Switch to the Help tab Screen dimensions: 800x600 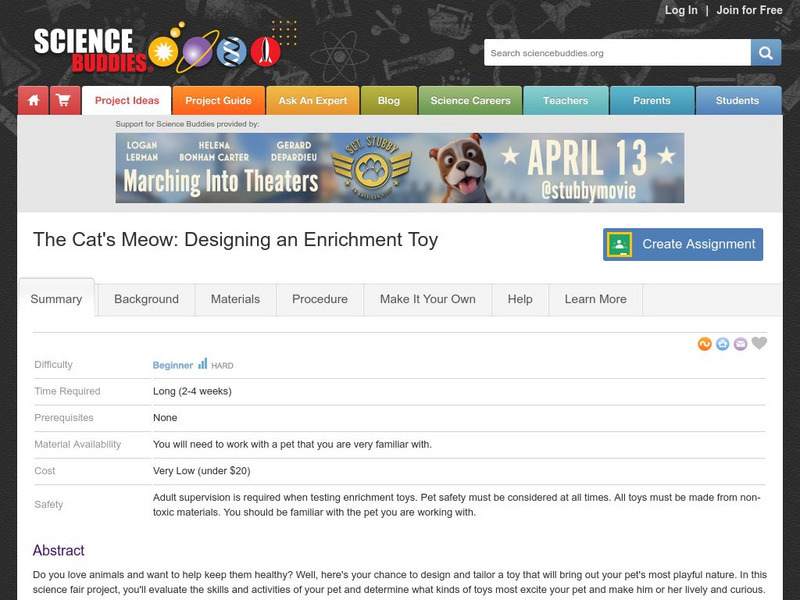(x=520, y=299)
